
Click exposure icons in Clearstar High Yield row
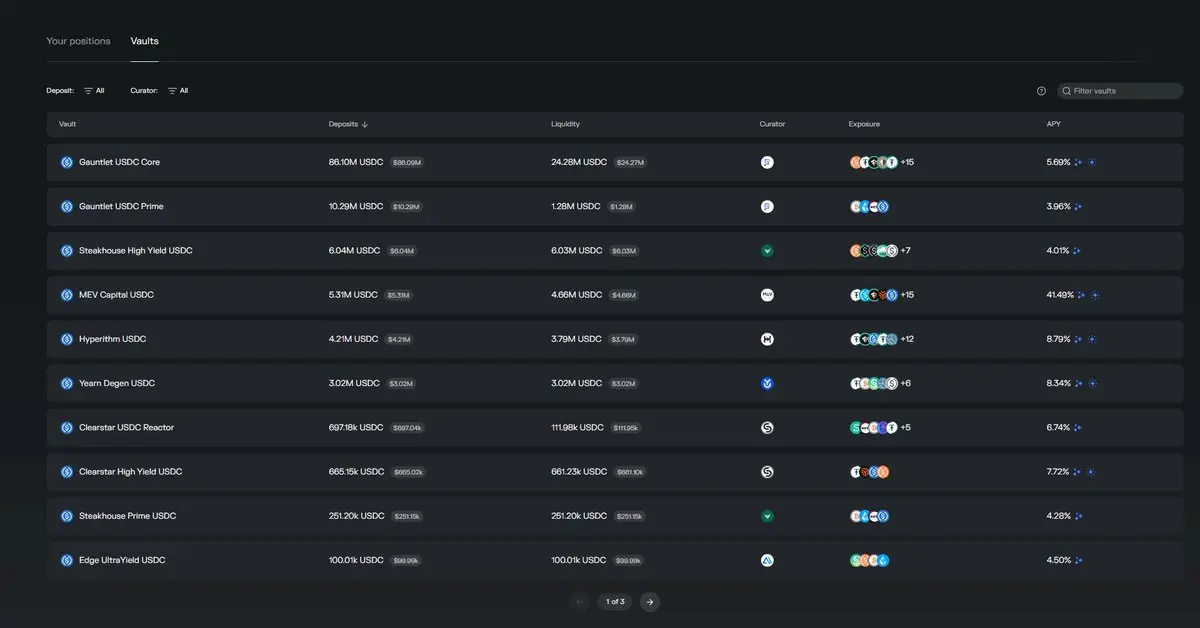[x=869, y=471]
